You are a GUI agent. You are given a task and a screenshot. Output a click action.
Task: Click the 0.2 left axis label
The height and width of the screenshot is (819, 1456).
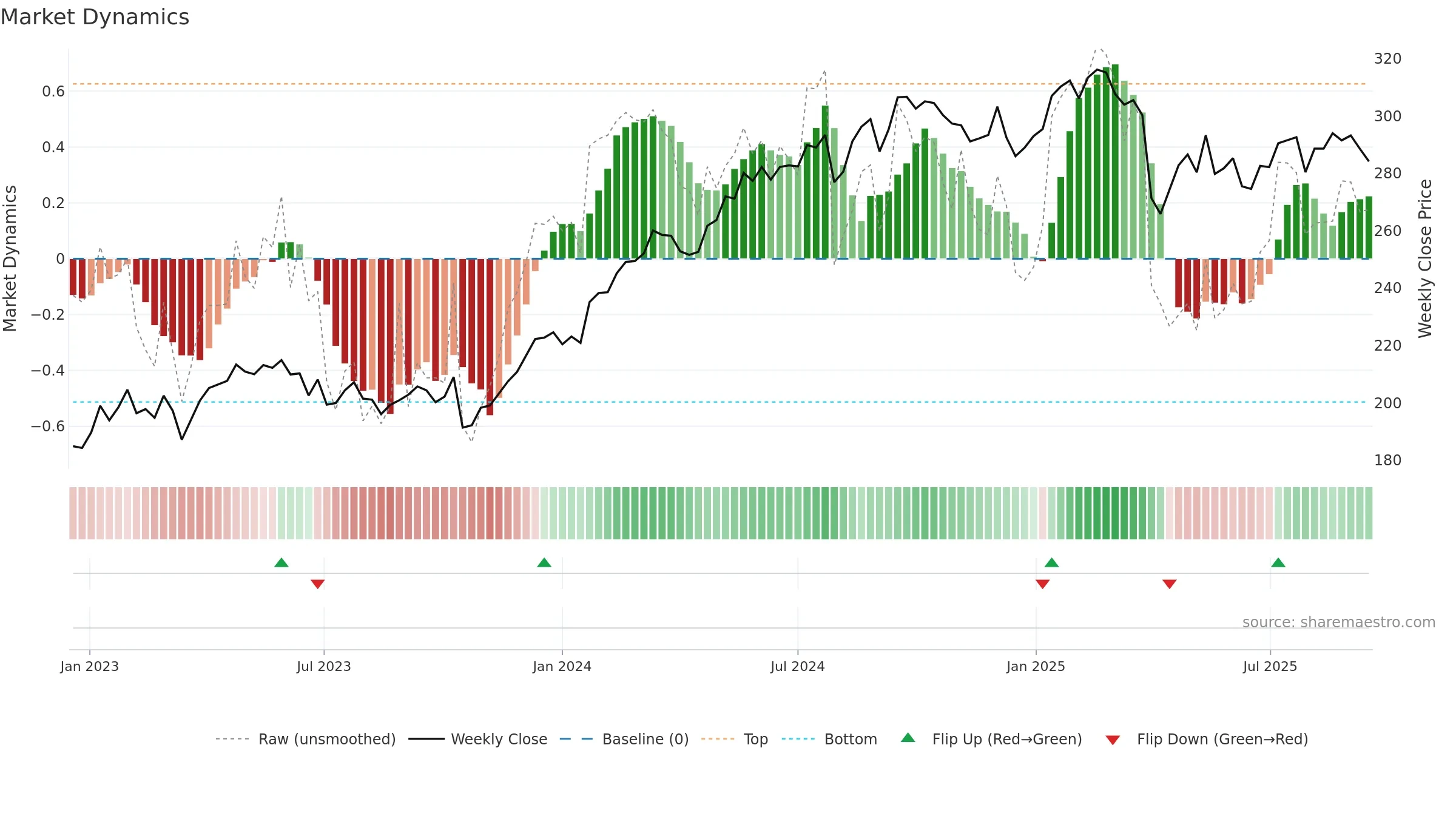[x=53, y=203]
